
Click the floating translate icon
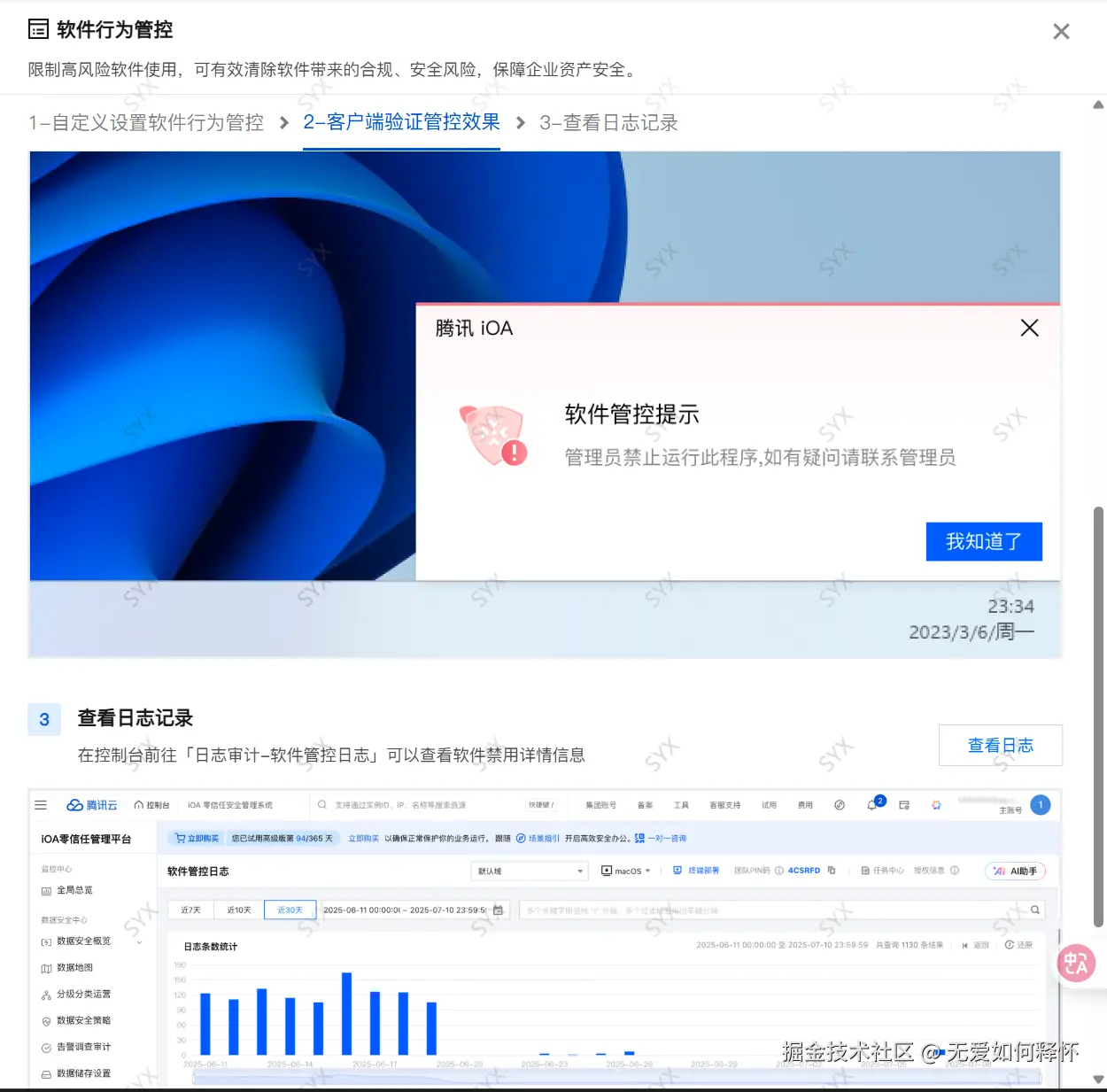[x=1076, y=963]
